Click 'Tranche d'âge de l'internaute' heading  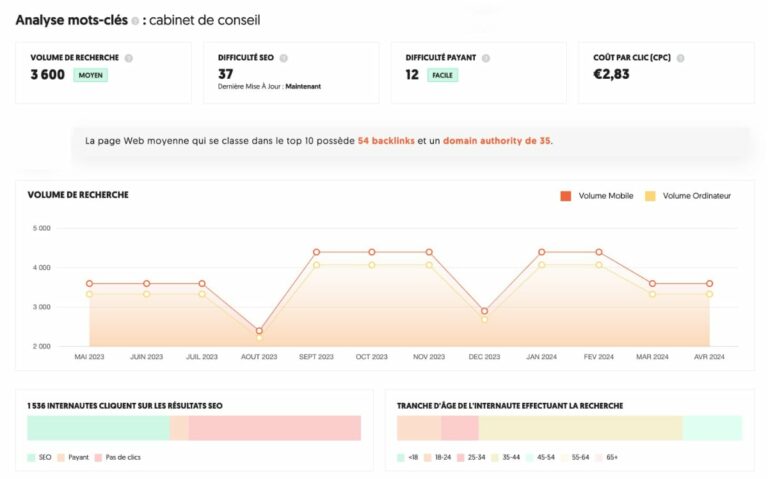tap(510, 406)
